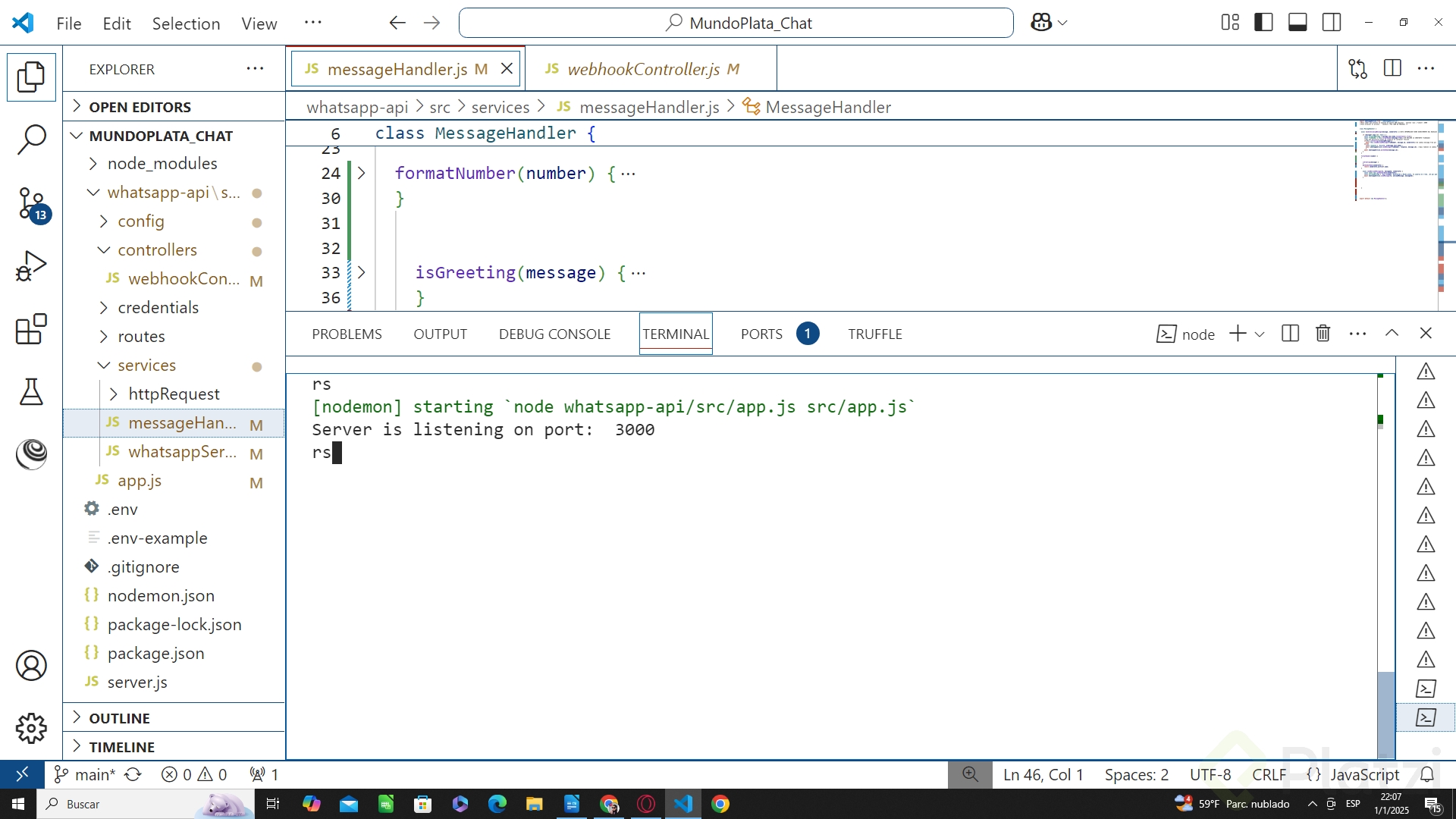Open the new terminal launch profile dropdown
Screen dimensions: 1456x819
1260,334
